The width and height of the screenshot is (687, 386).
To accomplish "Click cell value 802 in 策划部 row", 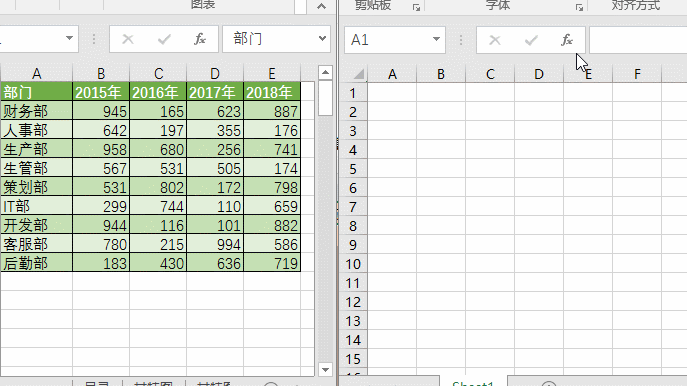I will coord(158,187).
